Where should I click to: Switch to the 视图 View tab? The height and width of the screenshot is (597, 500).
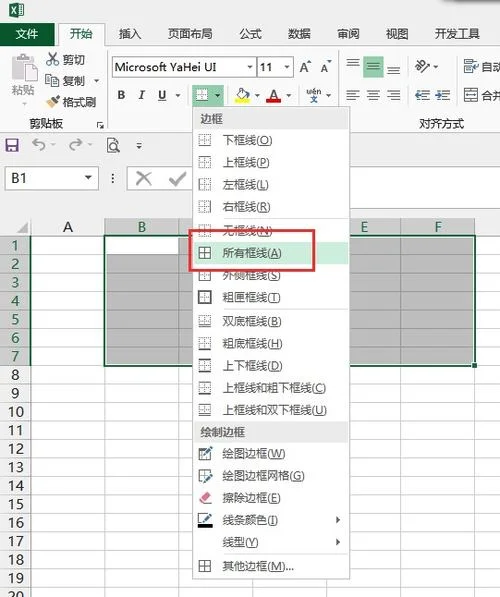click(x=397, y=34)
